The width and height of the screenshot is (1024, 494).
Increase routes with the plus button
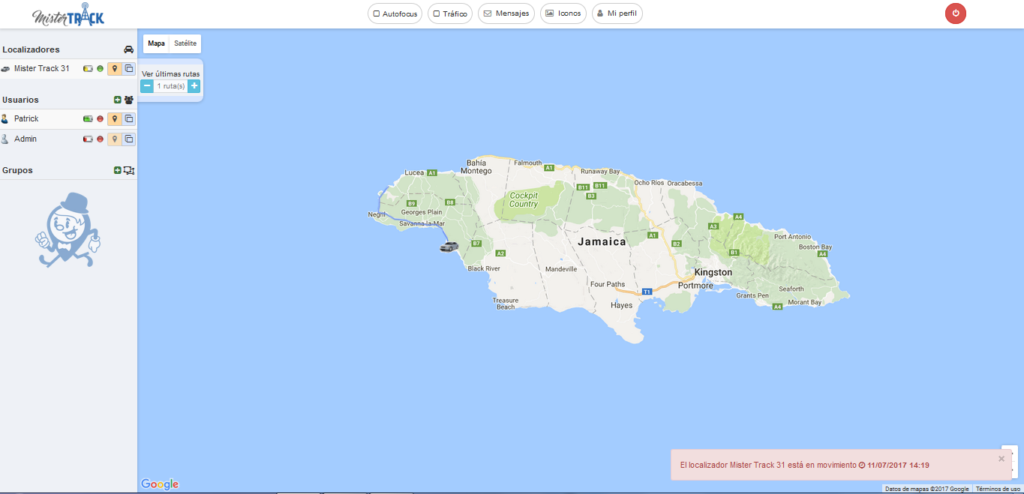tap(194, 86)
